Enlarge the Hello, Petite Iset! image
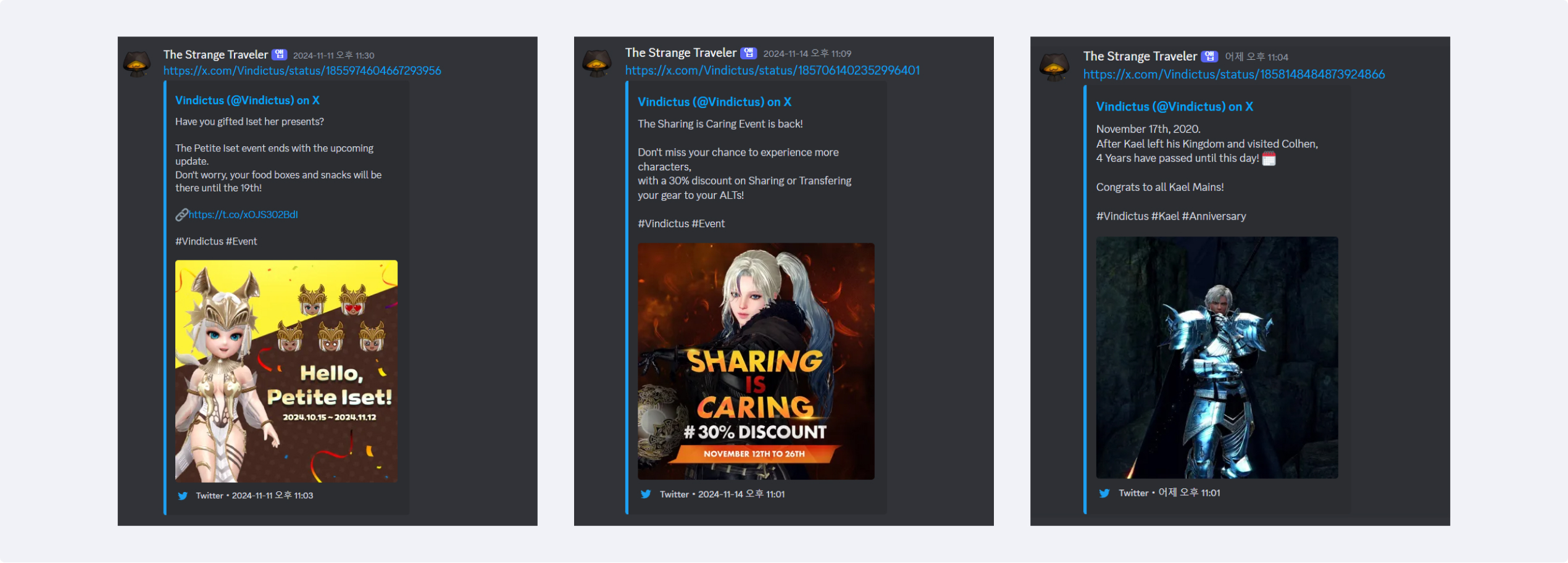 tap(286, 371)
